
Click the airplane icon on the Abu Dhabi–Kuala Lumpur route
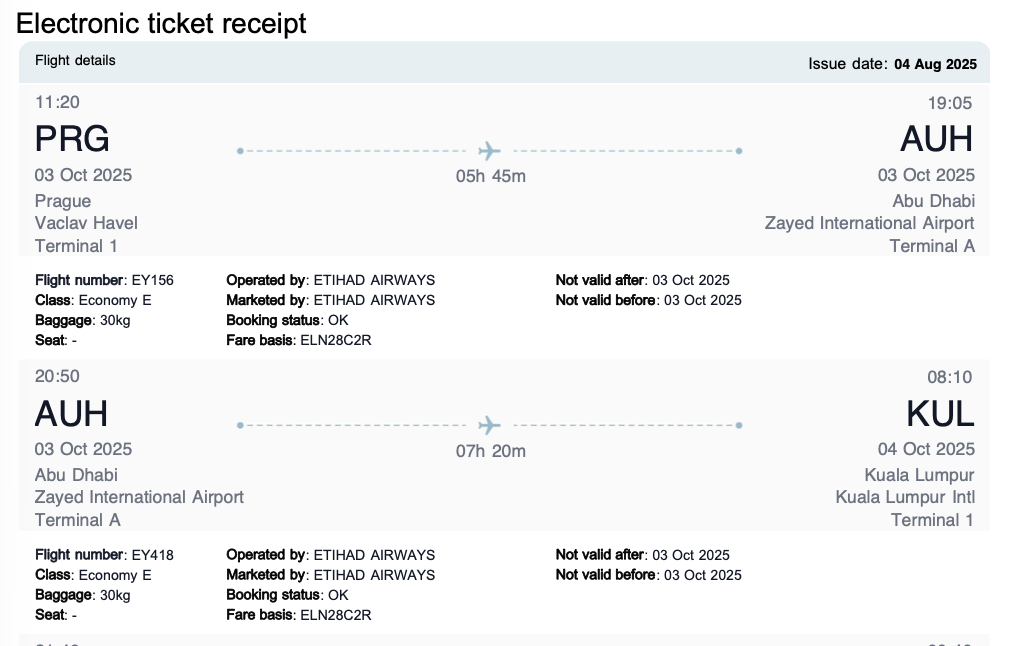489,425
